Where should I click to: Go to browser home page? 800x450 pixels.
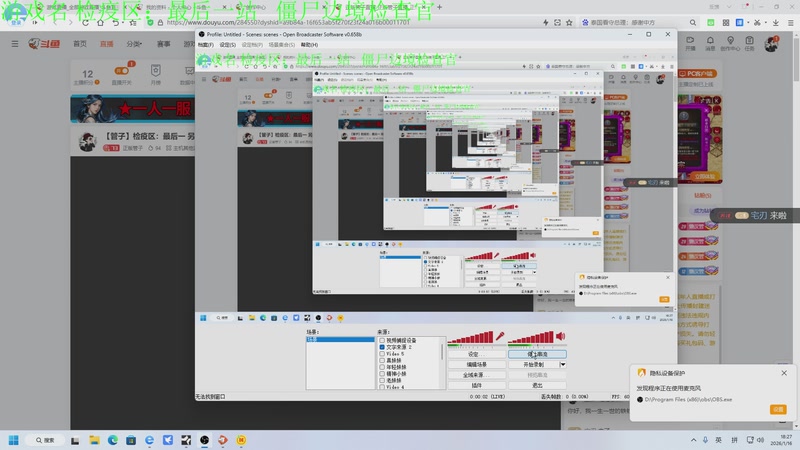[x=101, y=22]
